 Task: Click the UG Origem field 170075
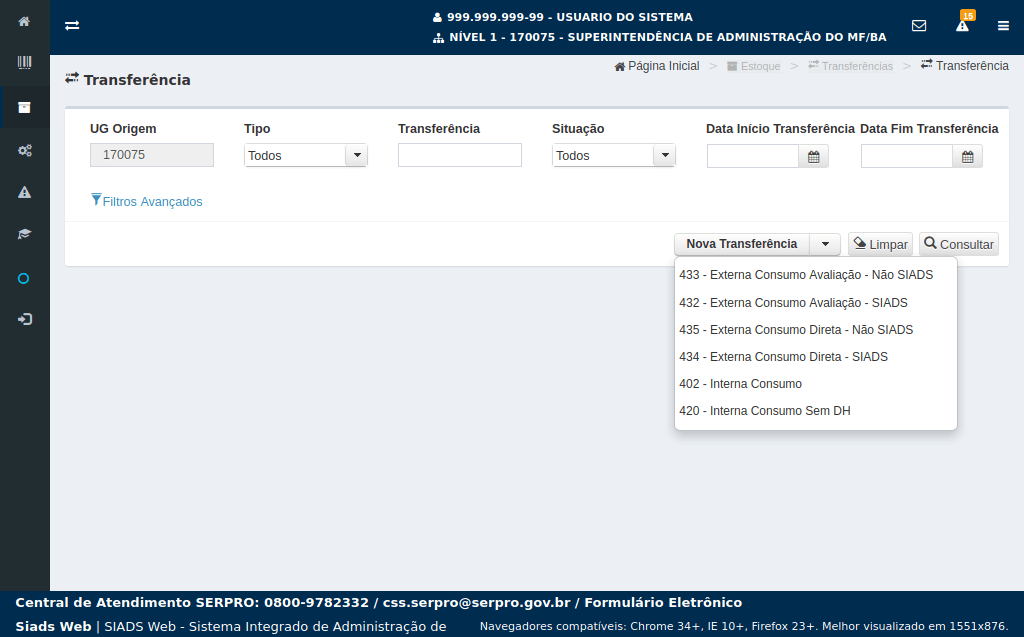[x=152, y=155]
